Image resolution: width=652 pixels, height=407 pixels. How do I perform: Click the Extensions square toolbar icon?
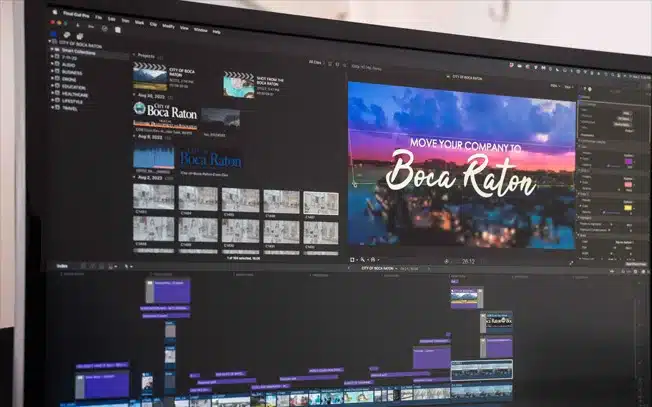[x=118, y=30]
